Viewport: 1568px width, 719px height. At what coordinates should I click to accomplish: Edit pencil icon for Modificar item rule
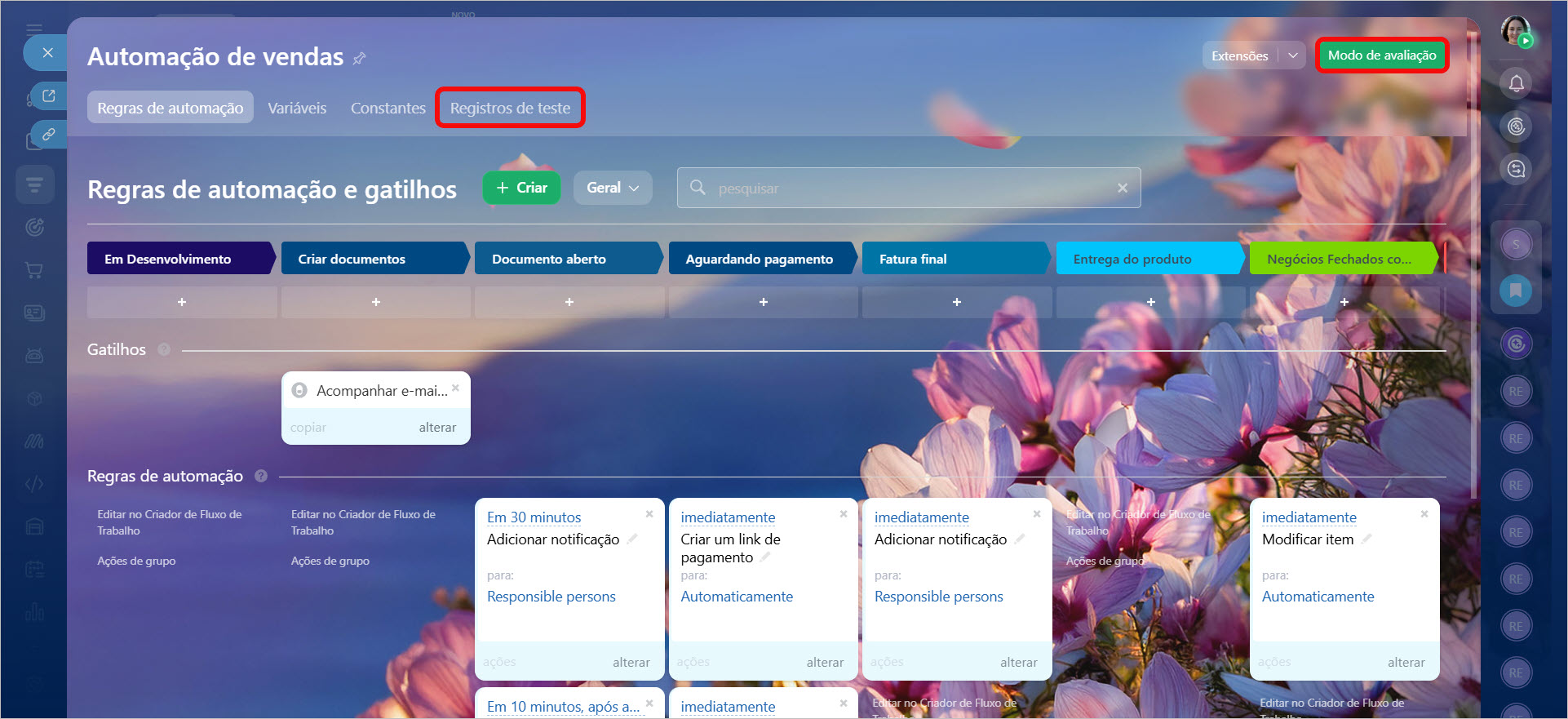1366,539
